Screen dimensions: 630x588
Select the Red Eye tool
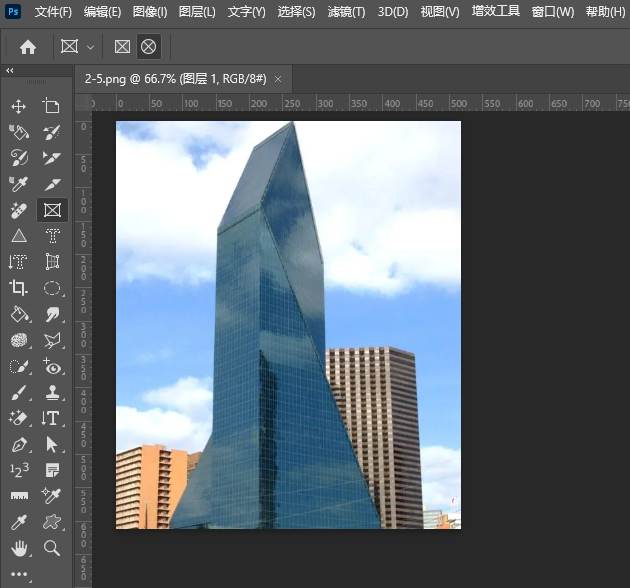pyautogui.click(x=52, y=366)
